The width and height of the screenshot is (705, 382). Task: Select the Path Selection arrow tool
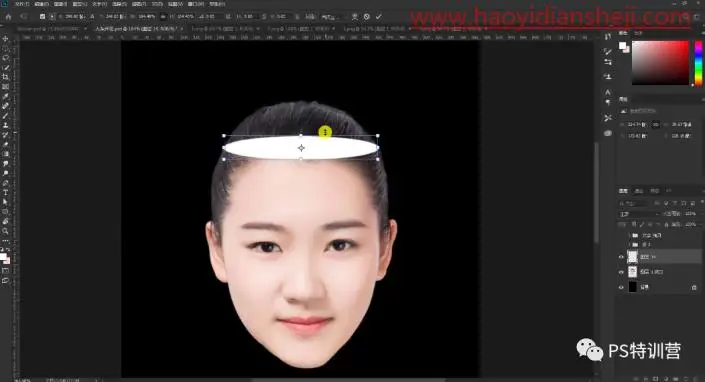pos(5,202)
